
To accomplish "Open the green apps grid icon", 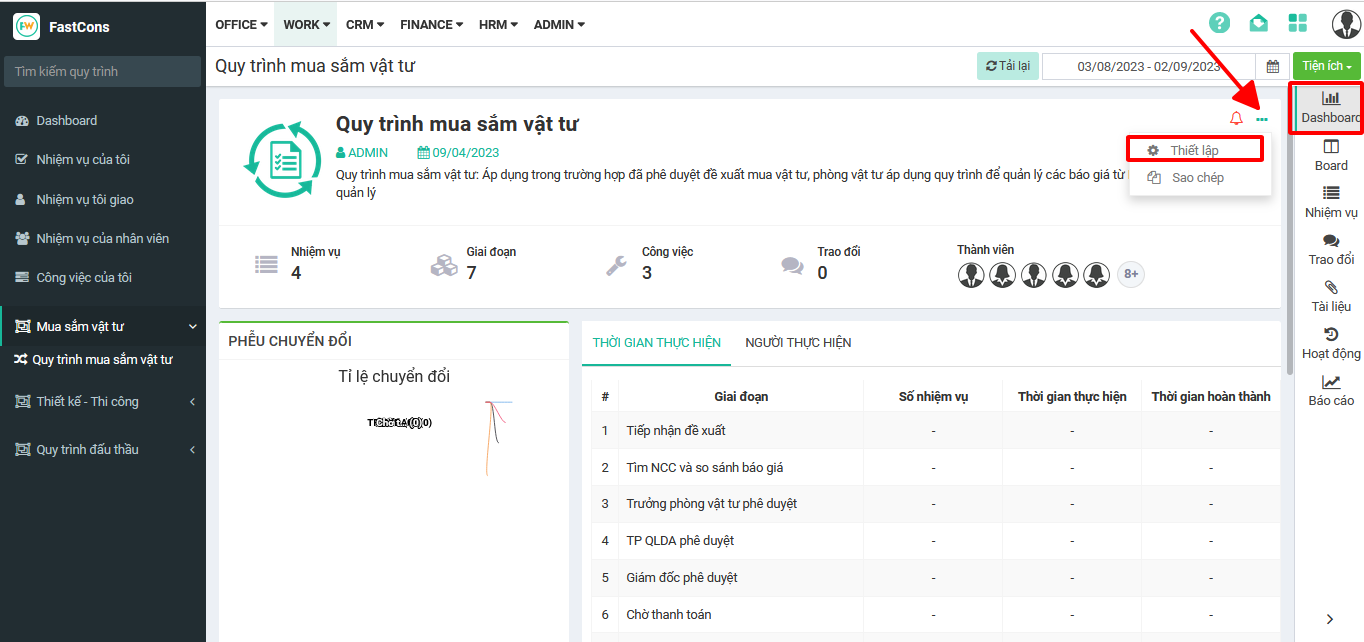I will click(1298, 23).
